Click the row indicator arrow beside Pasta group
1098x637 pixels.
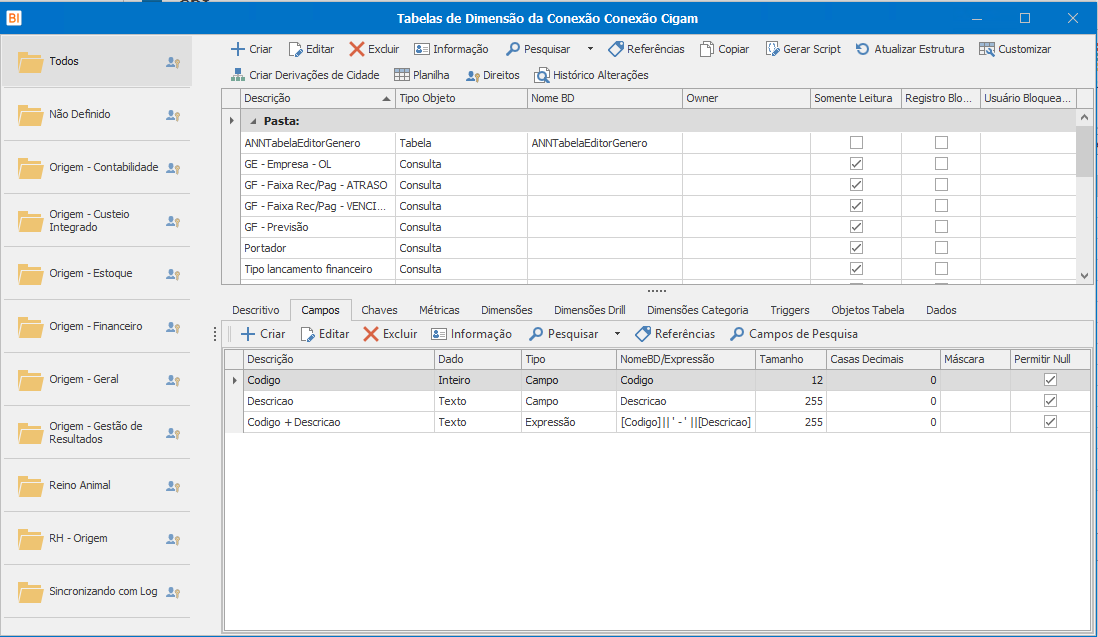(x=231, y=121)
